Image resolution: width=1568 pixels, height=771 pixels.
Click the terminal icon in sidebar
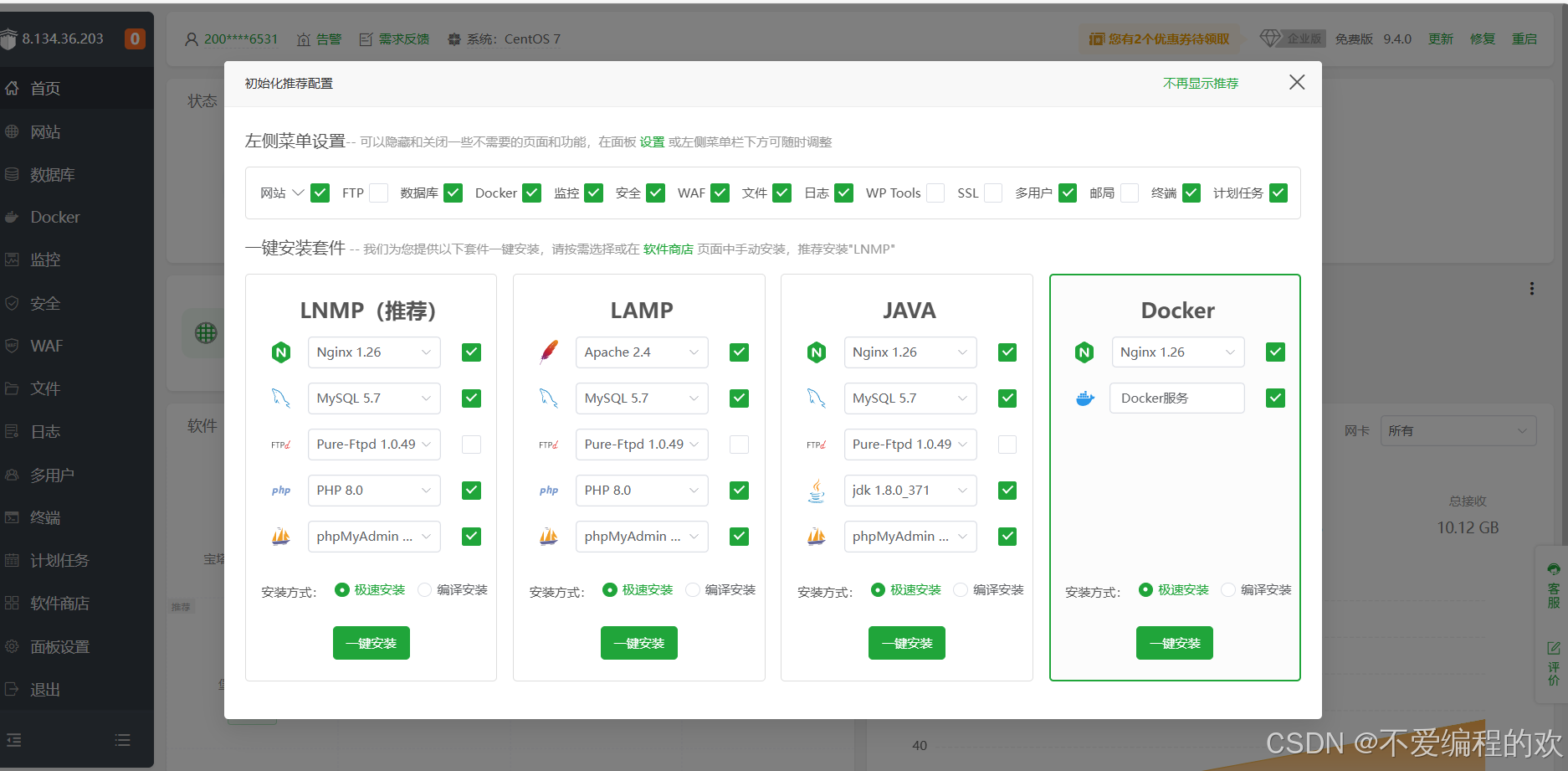point(12,517)
